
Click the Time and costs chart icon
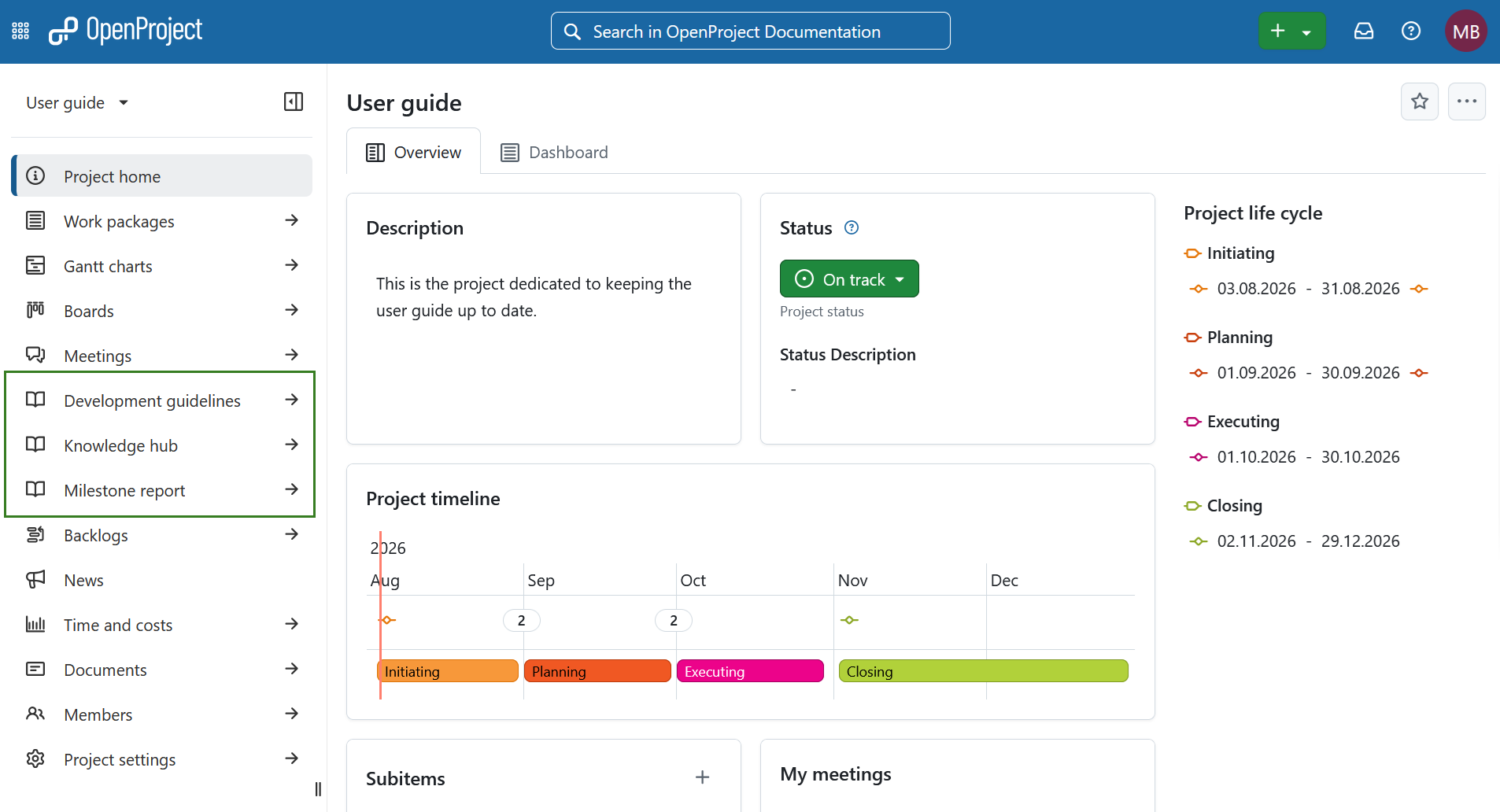(35, 624)
